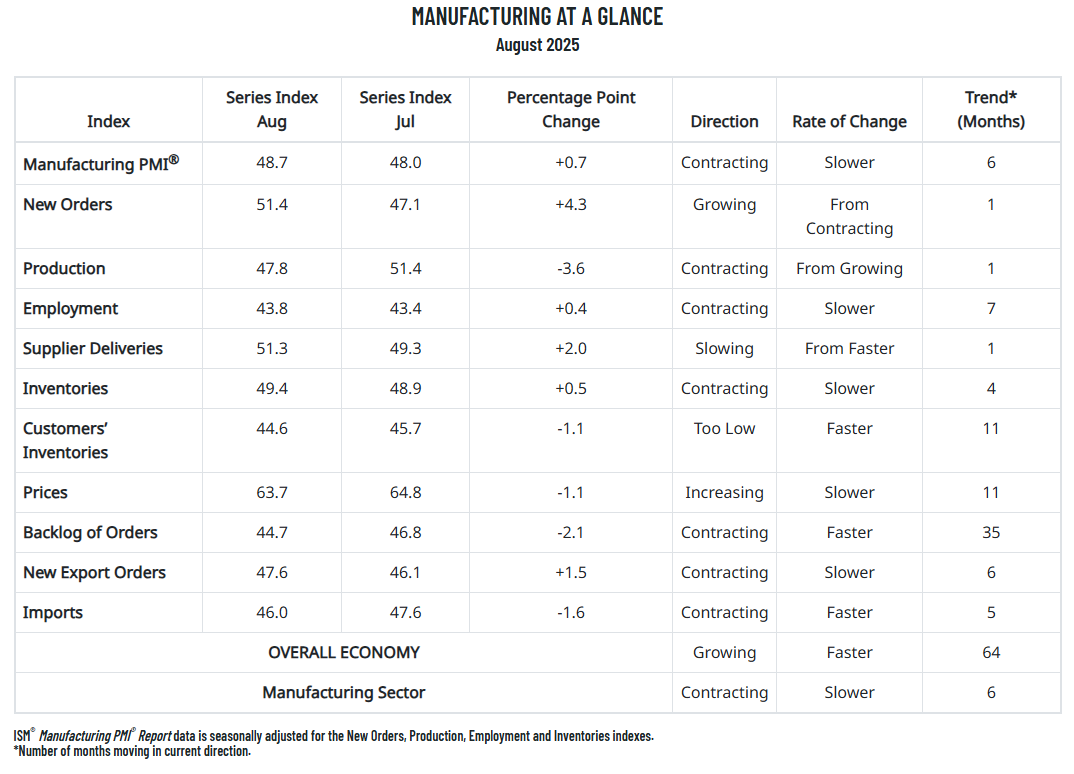Click the Direction column header

click(x=724, y=121)
